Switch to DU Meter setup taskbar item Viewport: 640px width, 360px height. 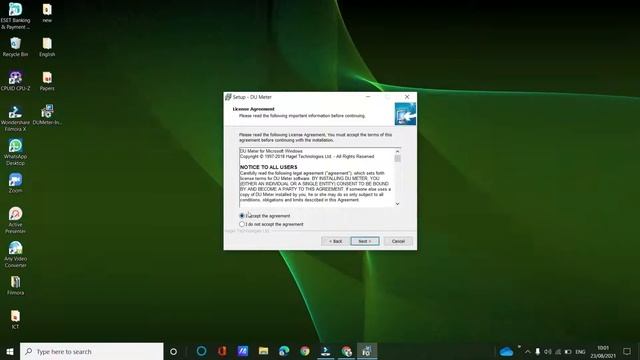click(x=367, y=351)
